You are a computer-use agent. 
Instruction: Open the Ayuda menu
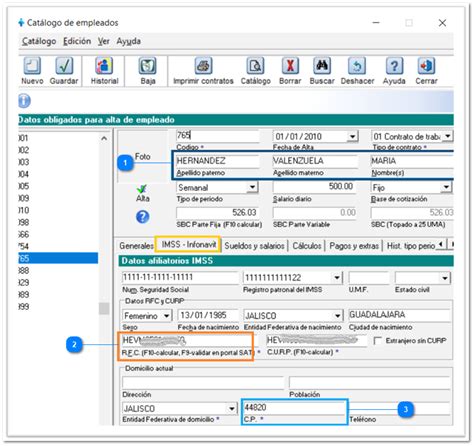128,41
